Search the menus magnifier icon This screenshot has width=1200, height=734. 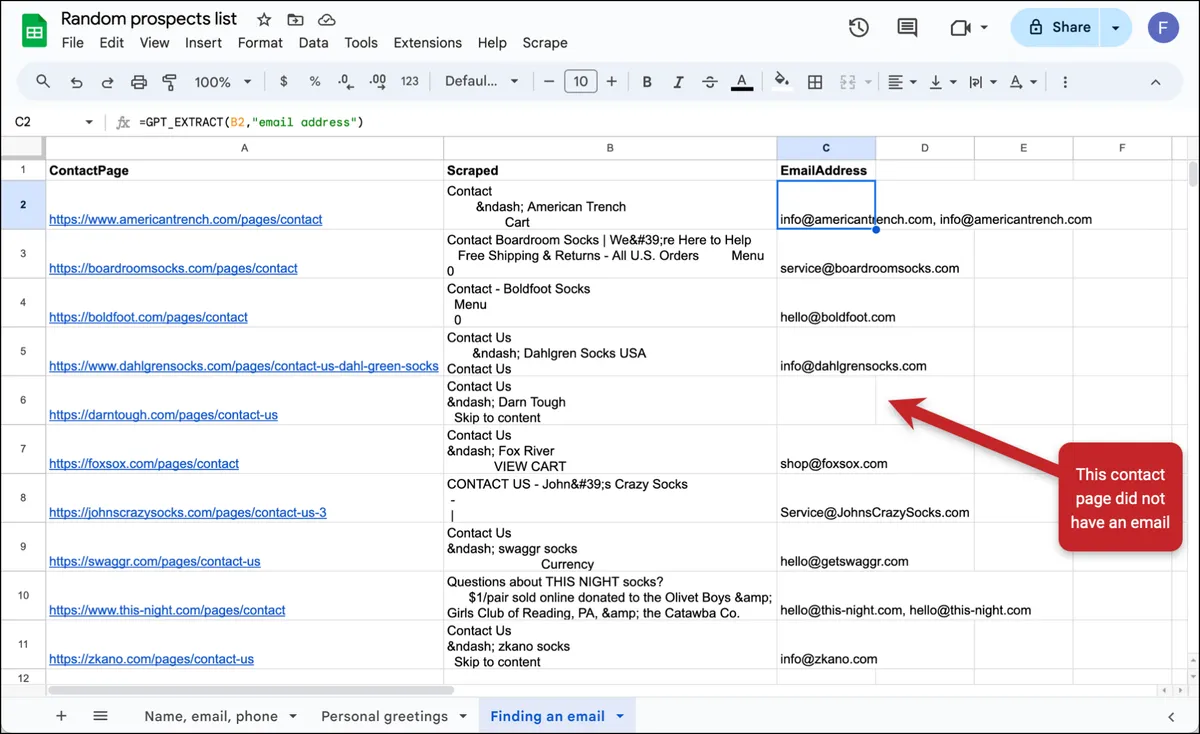click(43, 82)
